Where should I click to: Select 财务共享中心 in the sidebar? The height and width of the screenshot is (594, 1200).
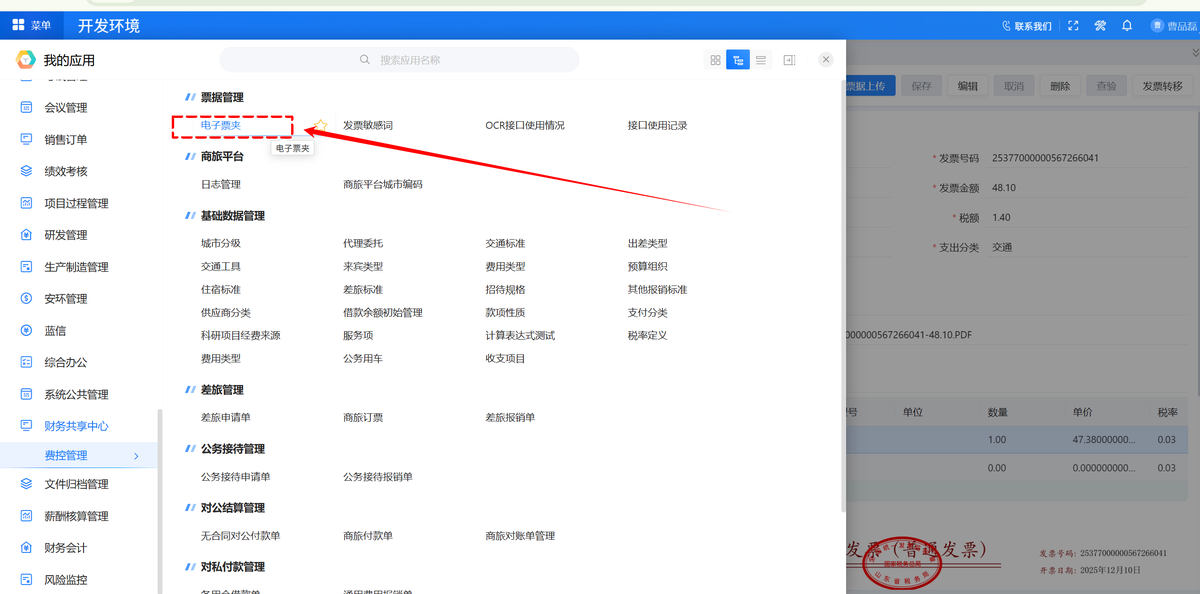(x=77, y=426)
